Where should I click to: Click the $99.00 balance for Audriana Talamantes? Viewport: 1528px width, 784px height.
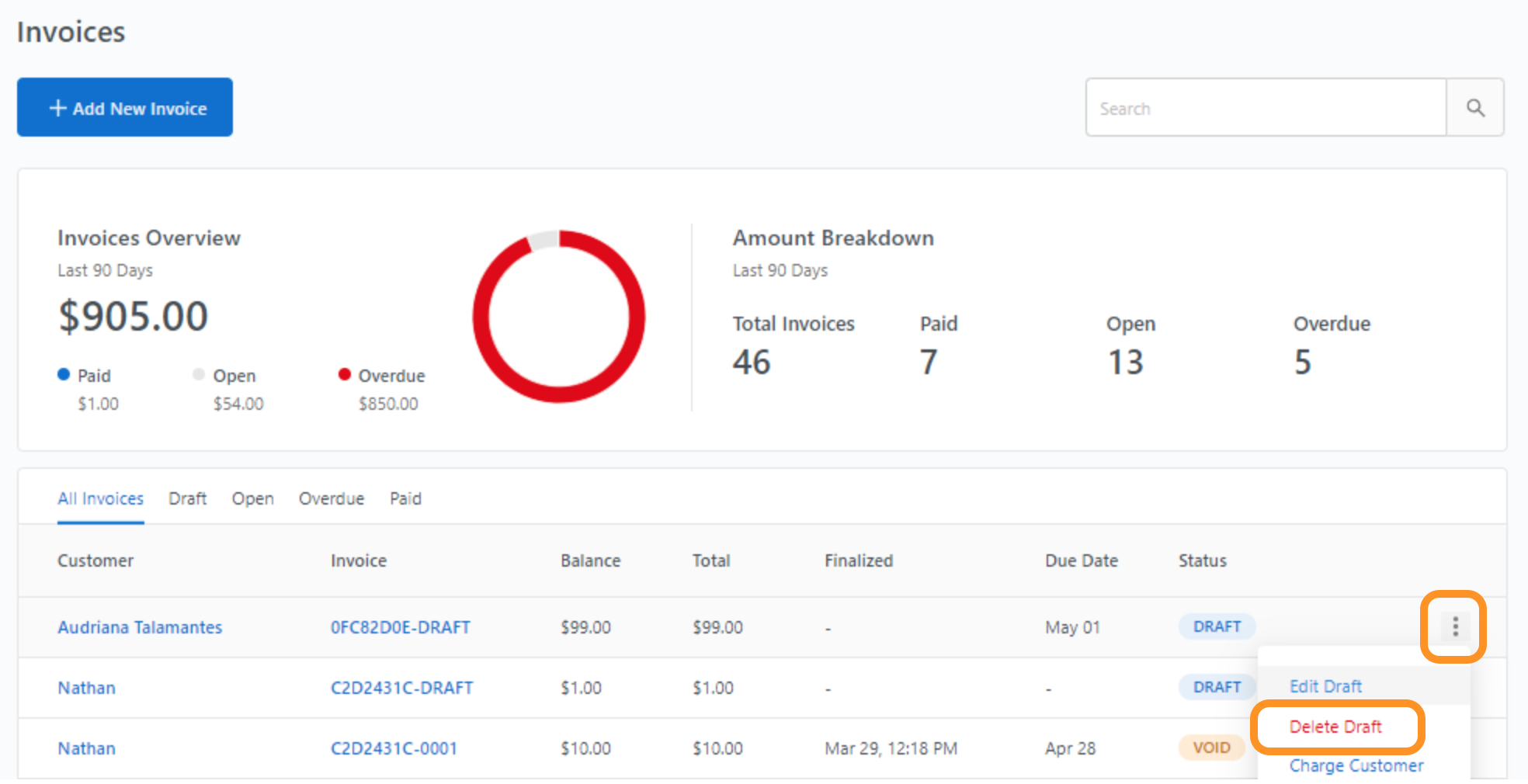pyautogui.click(x=585, y=627)
